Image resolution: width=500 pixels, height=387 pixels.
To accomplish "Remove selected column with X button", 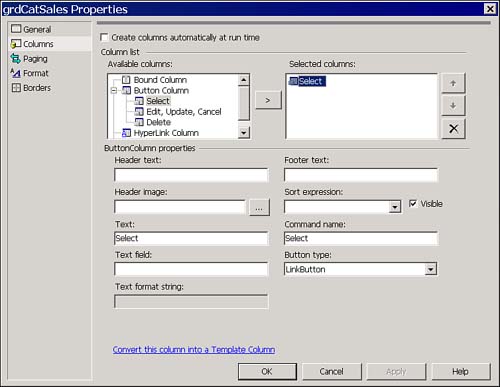I will coord(453,128).
